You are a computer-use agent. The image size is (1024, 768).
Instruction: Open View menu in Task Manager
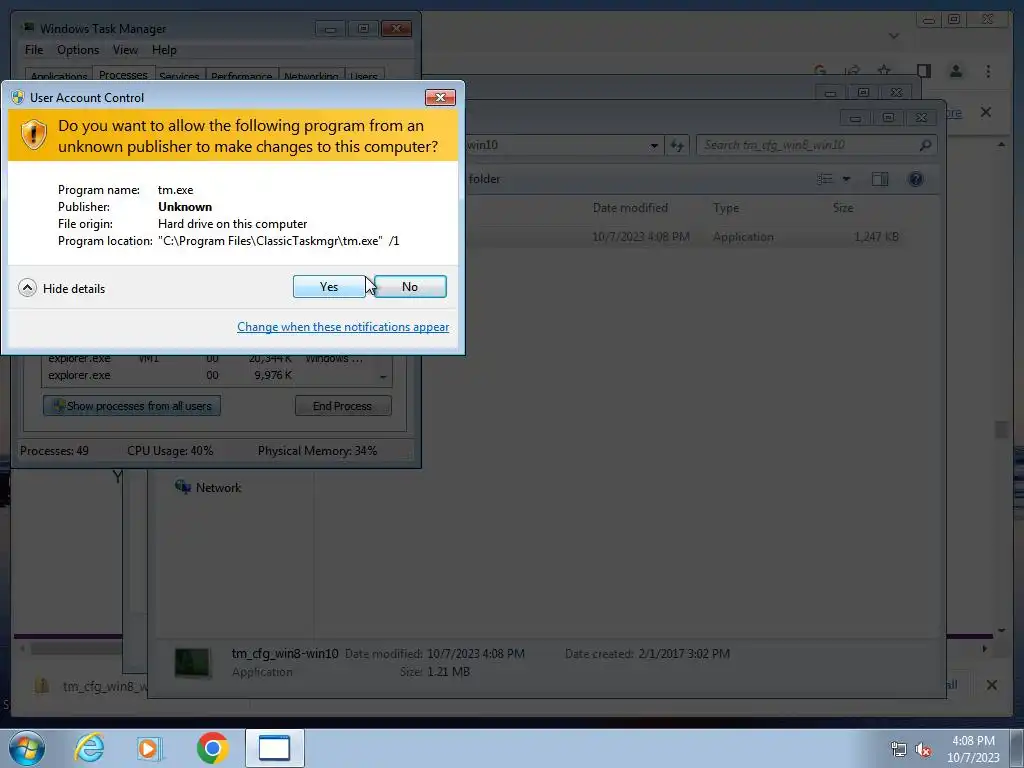click(125, 50)
